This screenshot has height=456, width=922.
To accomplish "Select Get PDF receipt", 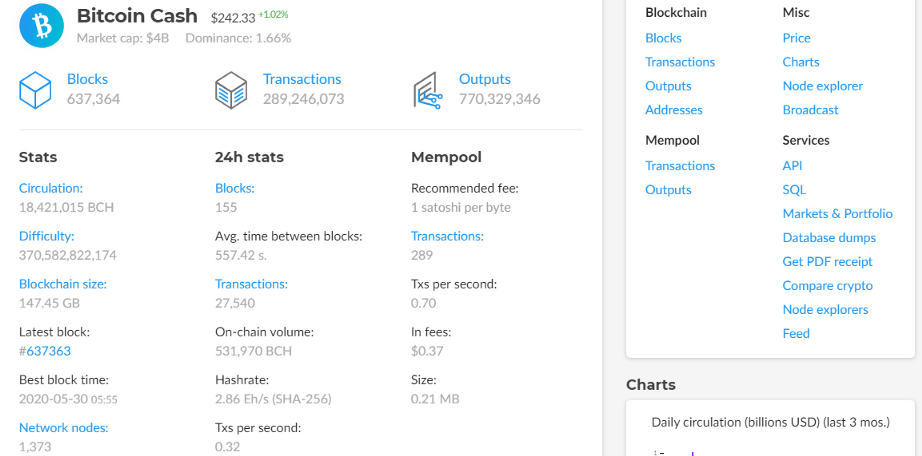I will [x=827, y=262].
